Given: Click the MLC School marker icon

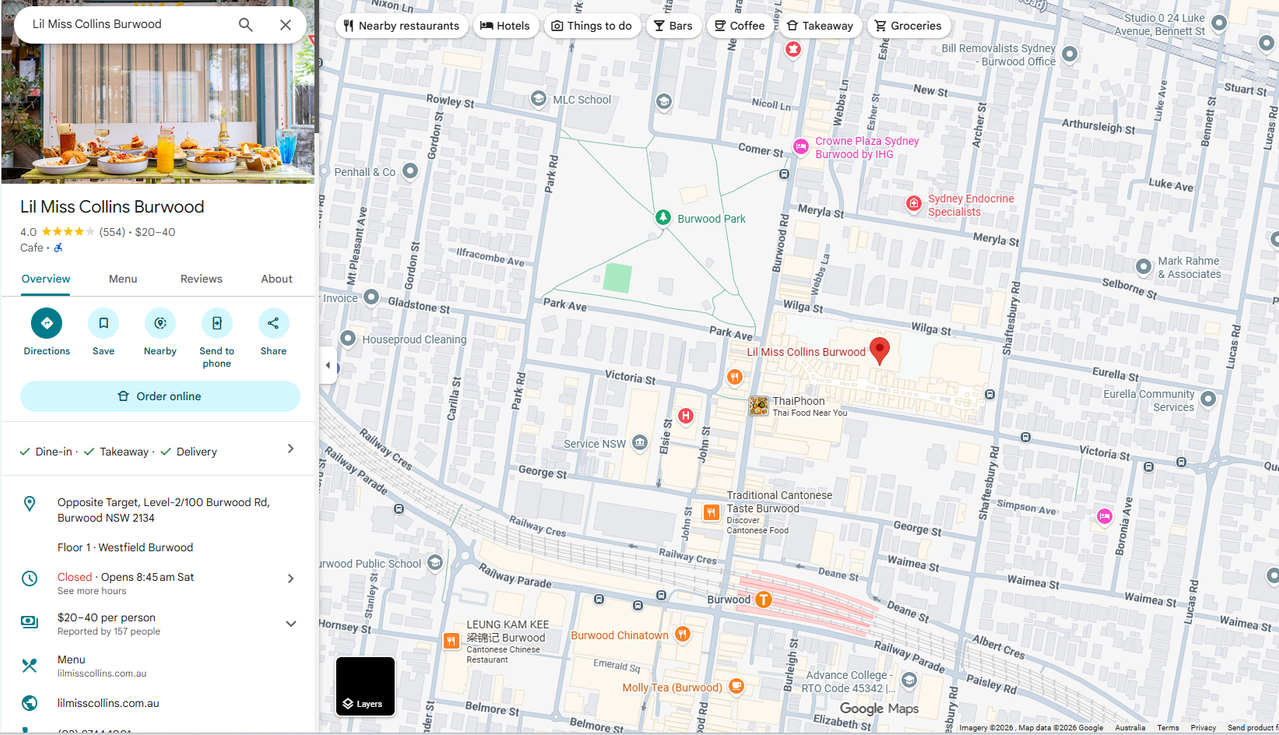Looking at the screenshot, I should coord(539,99).
